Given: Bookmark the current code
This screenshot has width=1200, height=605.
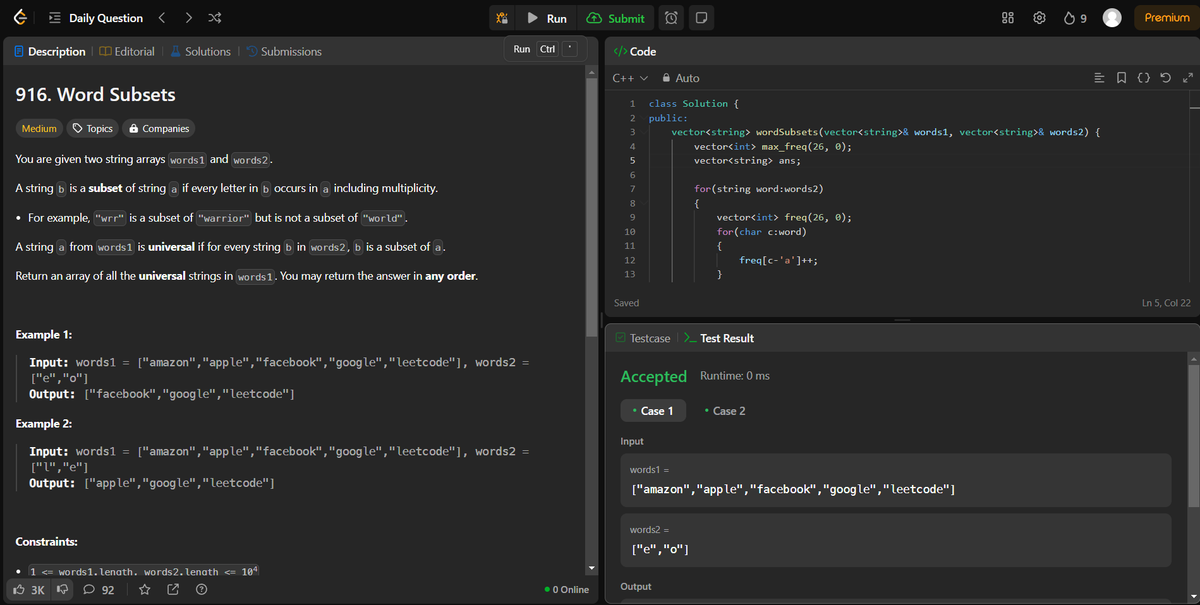Looking at the screenshot, I should pyautogui.click(x=1121, y=78).
